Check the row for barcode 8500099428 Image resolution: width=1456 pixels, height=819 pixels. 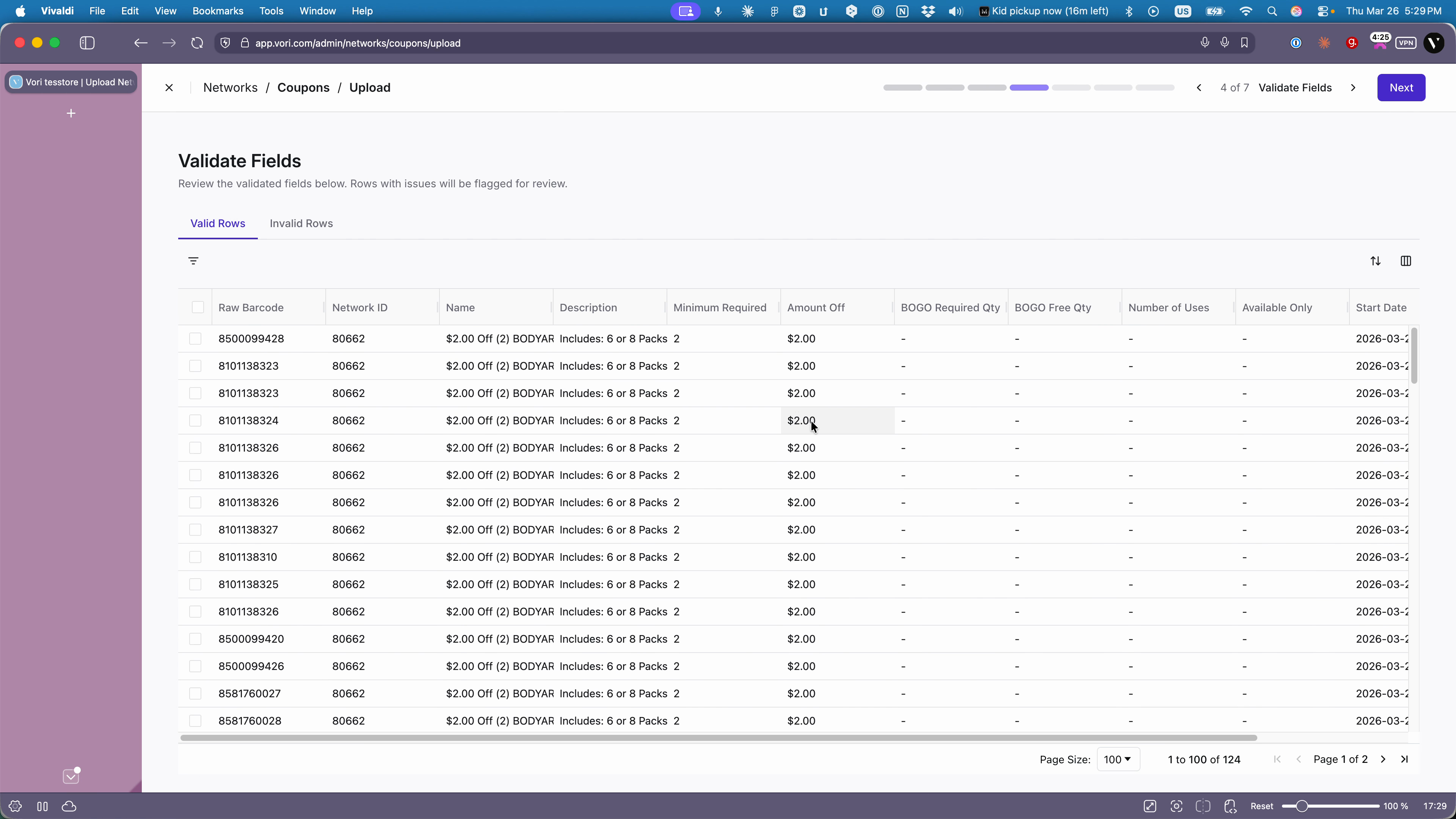point(195,339)
